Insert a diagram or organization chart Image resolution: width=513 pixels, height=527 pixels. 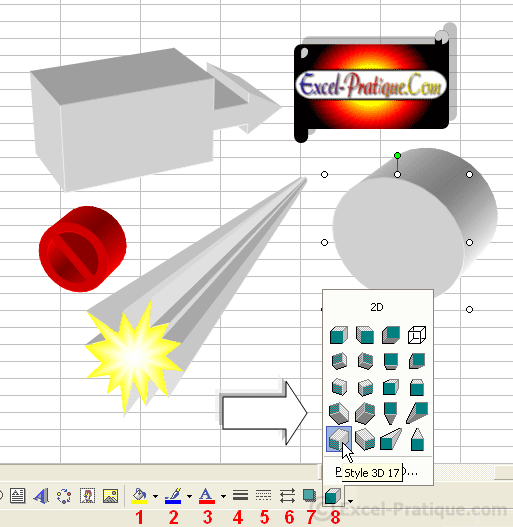coord(64,496)
